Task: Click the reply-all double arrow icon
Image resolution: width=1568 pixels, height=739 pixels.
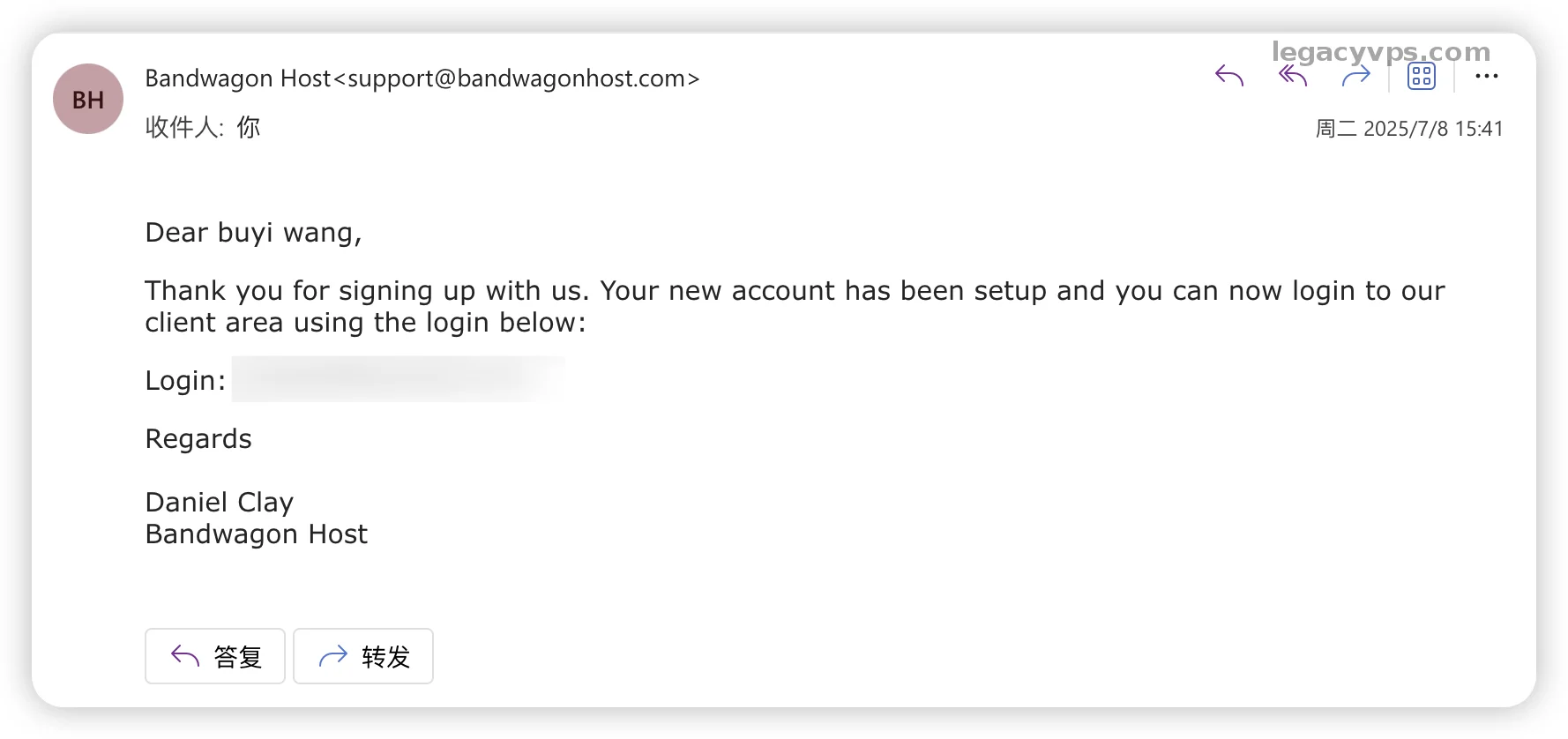Action: (1292, 77)
